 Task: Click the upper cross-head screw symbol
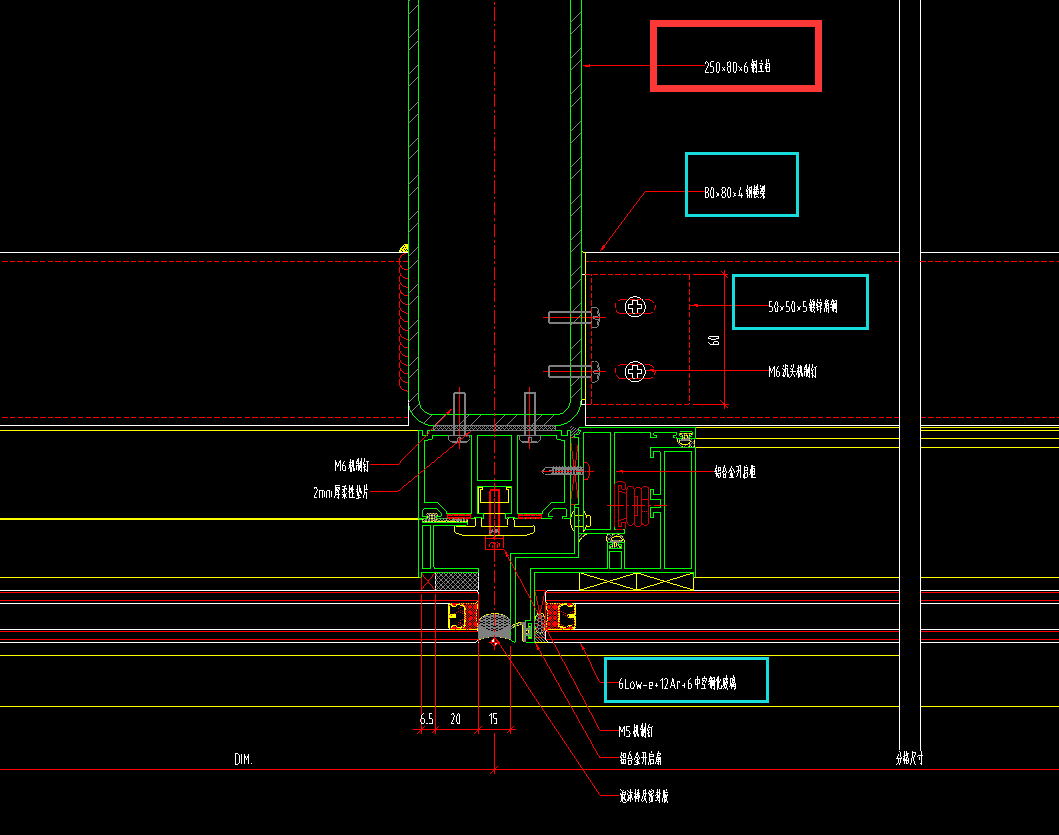point(635,307)
